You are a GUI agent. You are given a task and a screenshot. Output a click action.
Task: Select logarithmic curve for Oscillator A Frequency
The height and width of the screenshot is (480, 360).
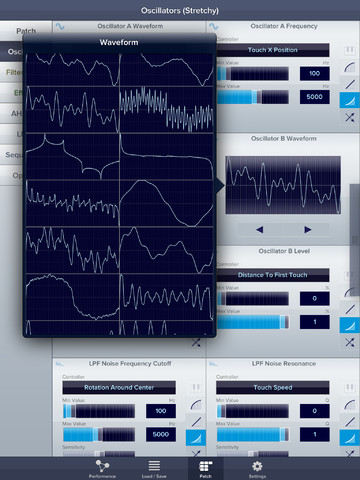point(350,68)
